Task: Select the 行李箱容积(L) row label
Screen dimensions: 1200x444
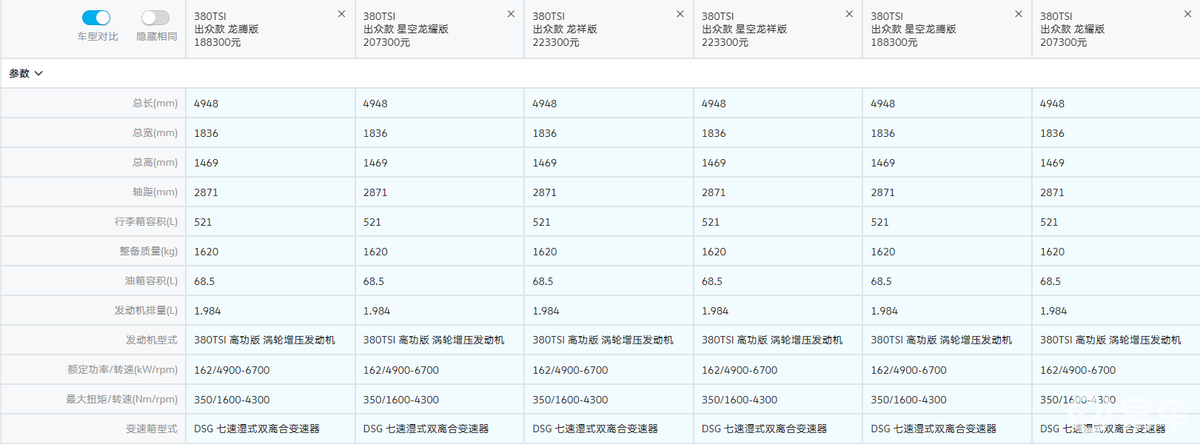Action: coord(146,222)
